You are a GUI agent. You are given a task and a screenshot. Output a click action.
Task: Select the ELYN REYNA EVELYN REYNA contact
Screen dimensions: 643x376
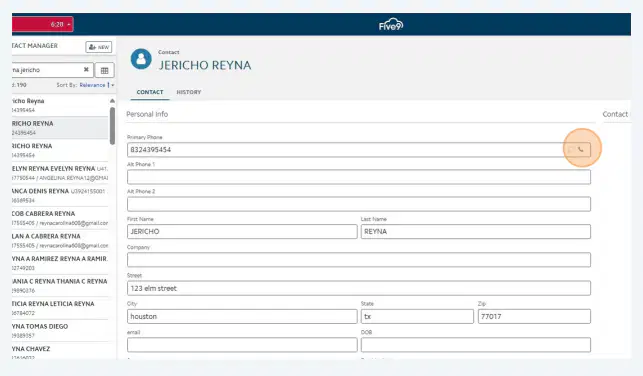coord(60,173)
